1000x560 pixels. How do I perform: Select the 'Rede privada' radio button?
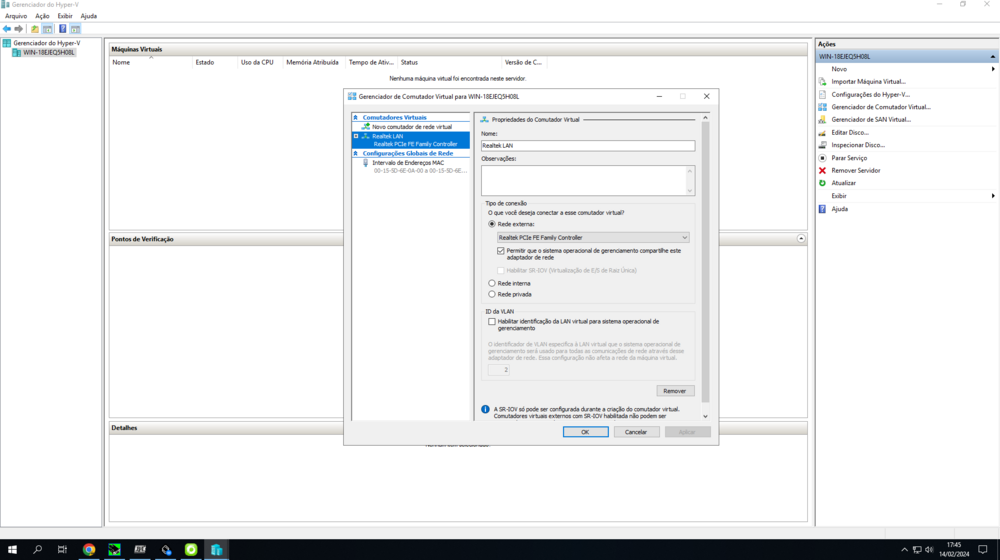[x=492, y=294]
